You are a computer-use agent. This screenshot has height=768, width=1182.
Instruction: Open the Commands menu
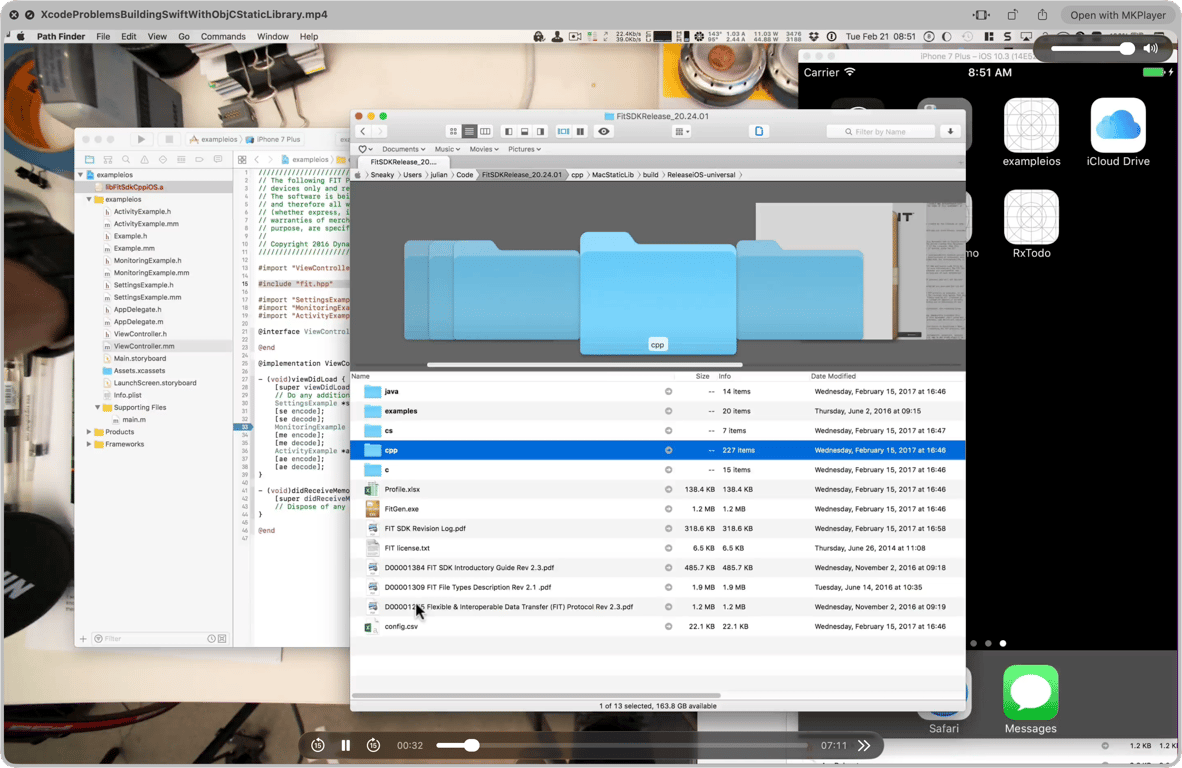click(223, 36)
